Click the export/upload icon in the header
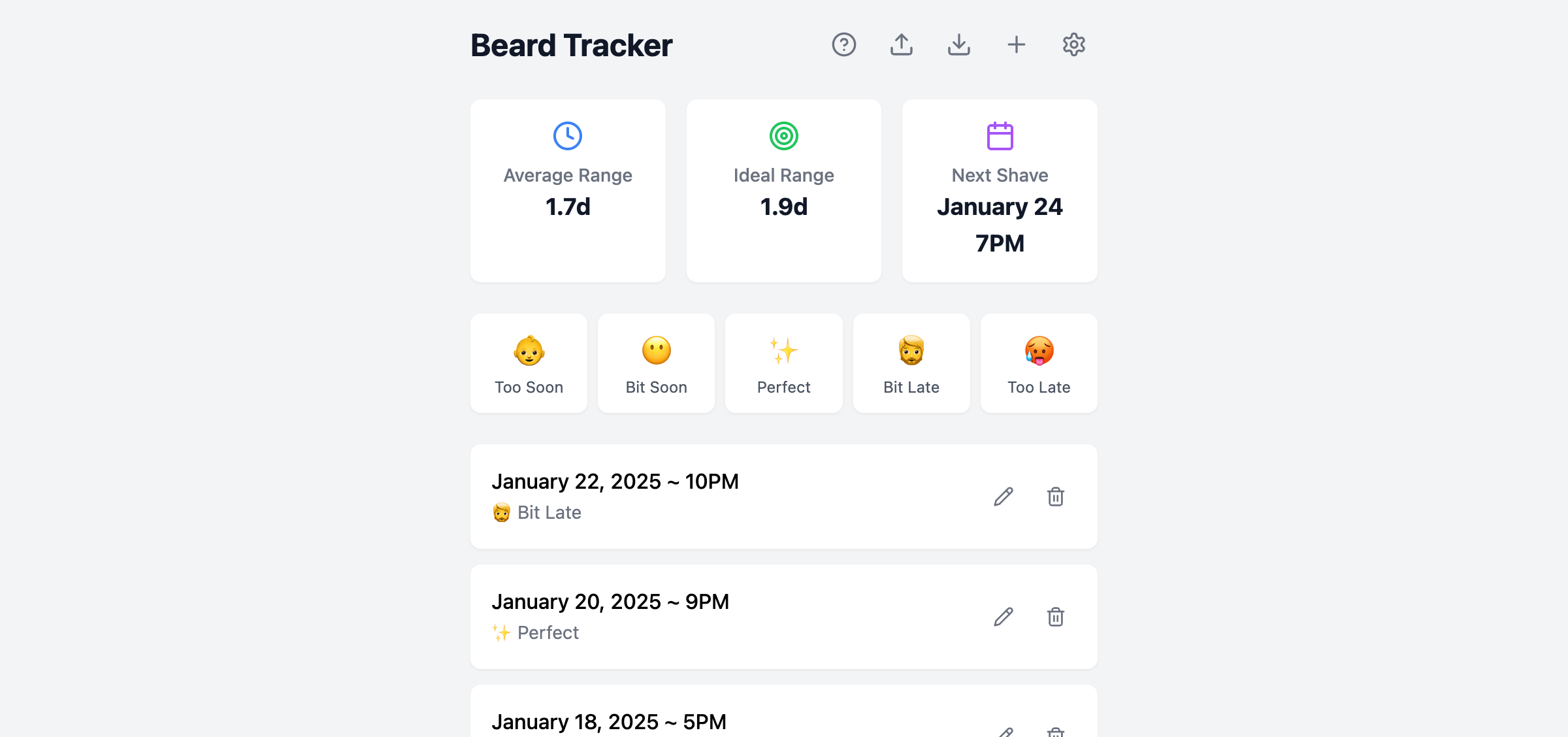 click(x=902, y=44)
